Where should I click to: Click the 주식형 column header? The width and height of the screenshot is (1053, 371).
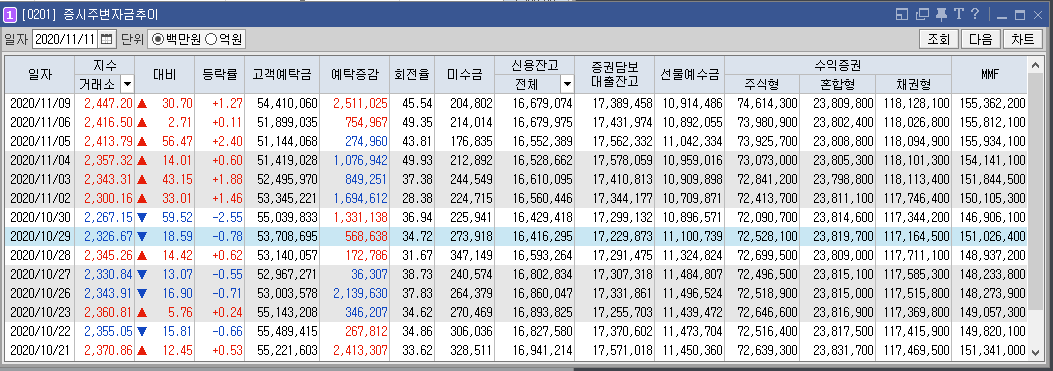(762, 84)
